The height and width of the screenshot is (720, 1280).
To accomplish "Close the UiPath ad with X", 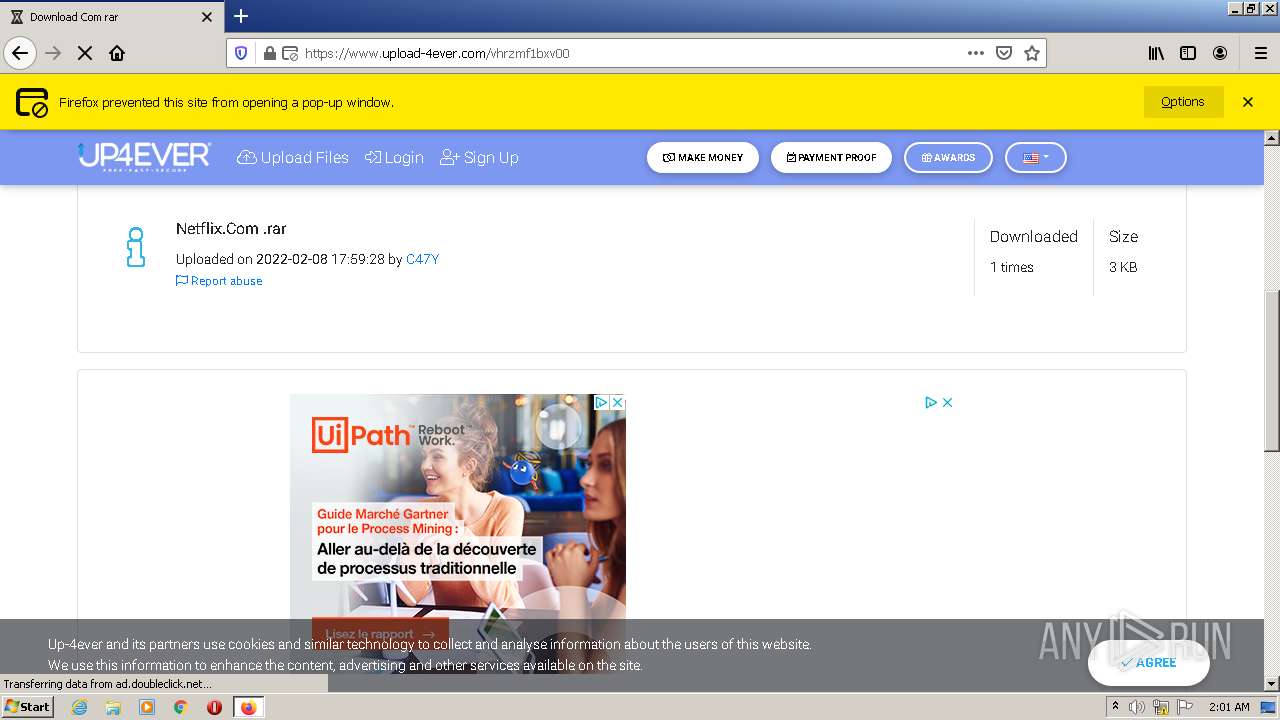I will (618, 402).
